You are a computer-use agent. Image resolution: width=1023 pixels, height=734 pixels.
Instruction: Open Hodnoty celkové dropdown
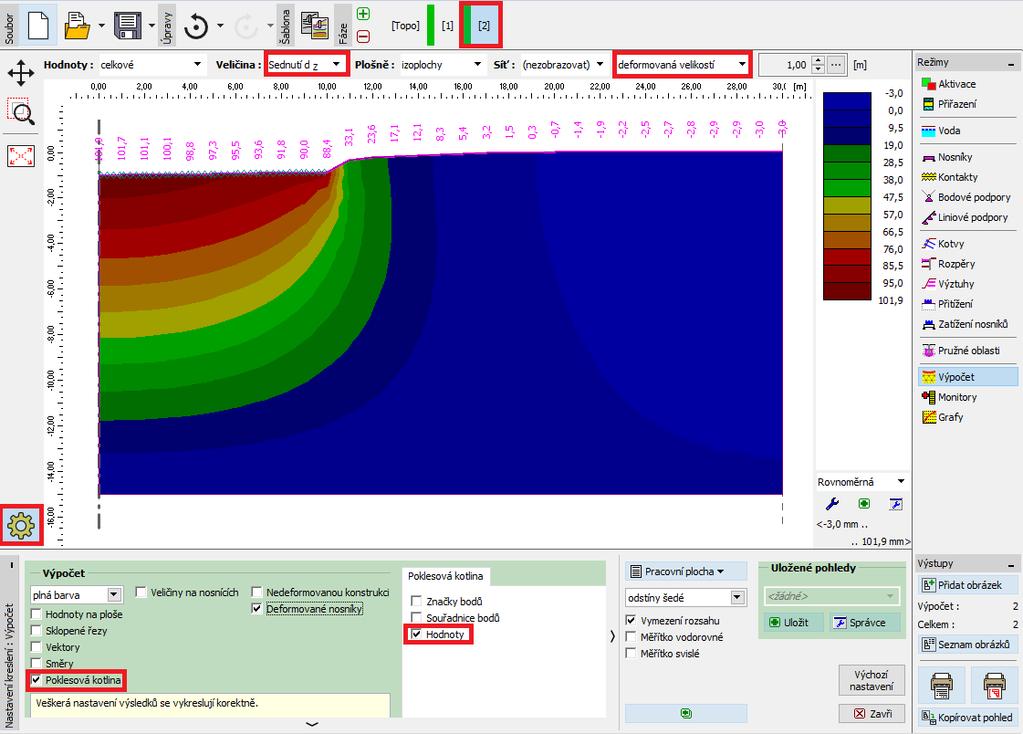151,65
